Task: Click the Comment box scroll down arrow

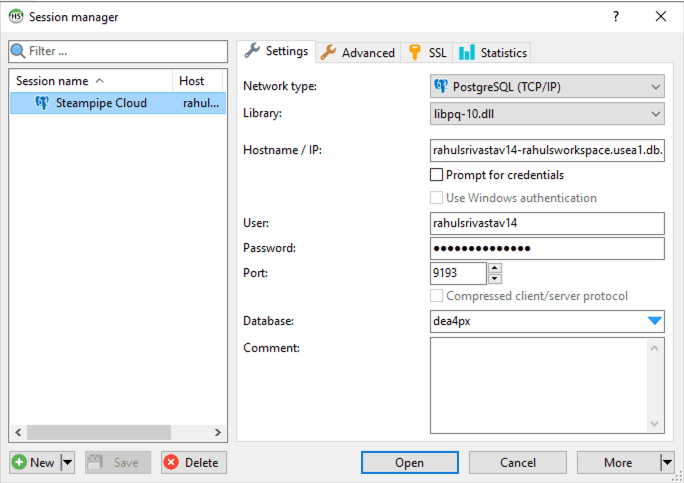Action: point(654,424)
